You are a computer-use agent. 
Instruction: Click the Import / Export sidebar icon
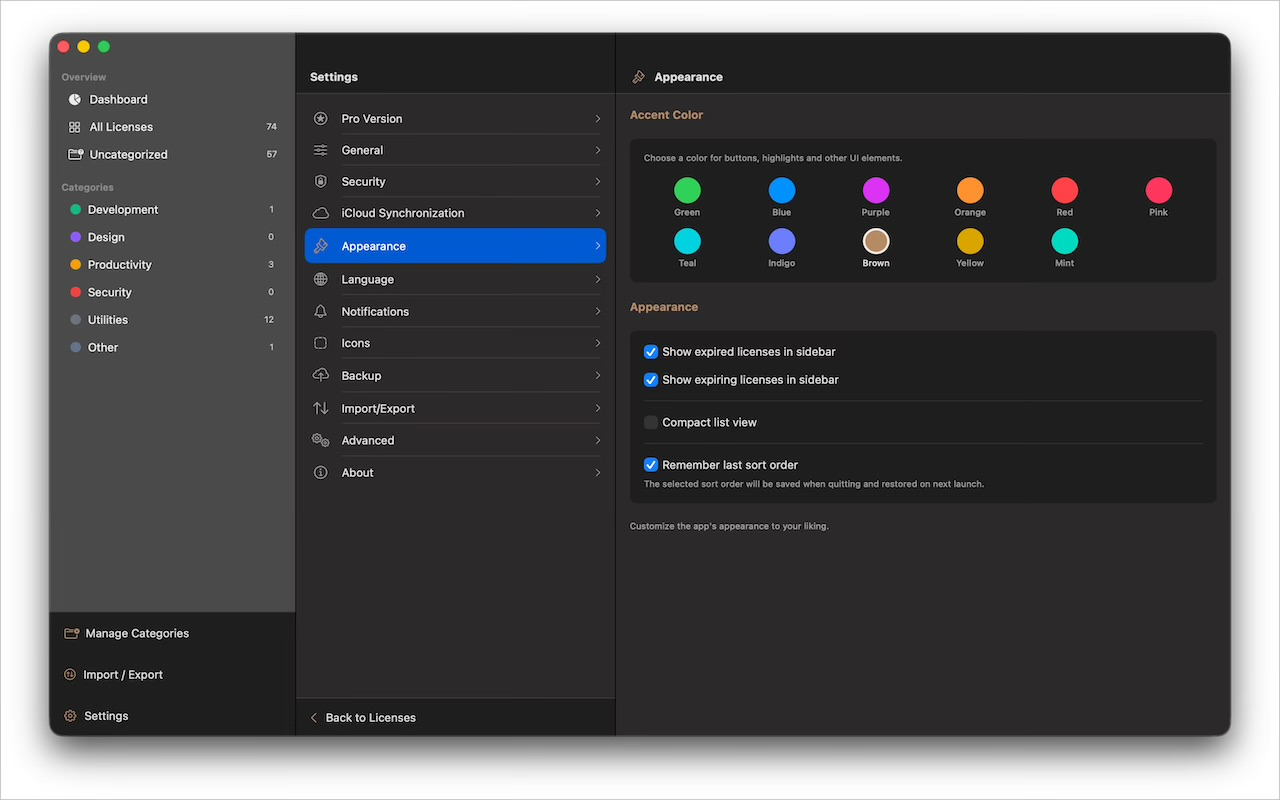coord(70,675)
